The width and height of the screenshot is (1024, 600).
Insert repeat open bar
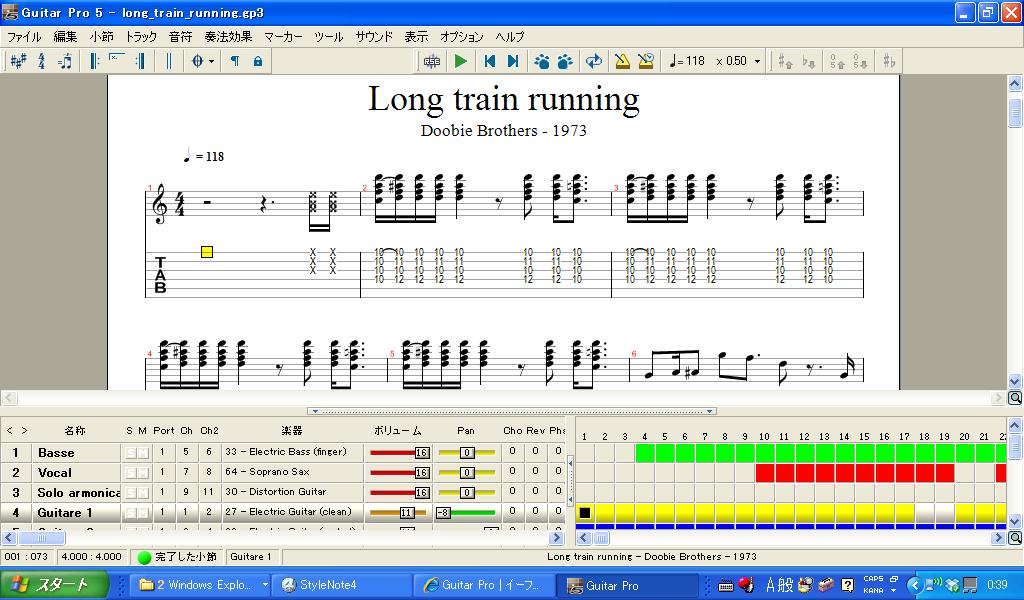click(x=95, y=61)
